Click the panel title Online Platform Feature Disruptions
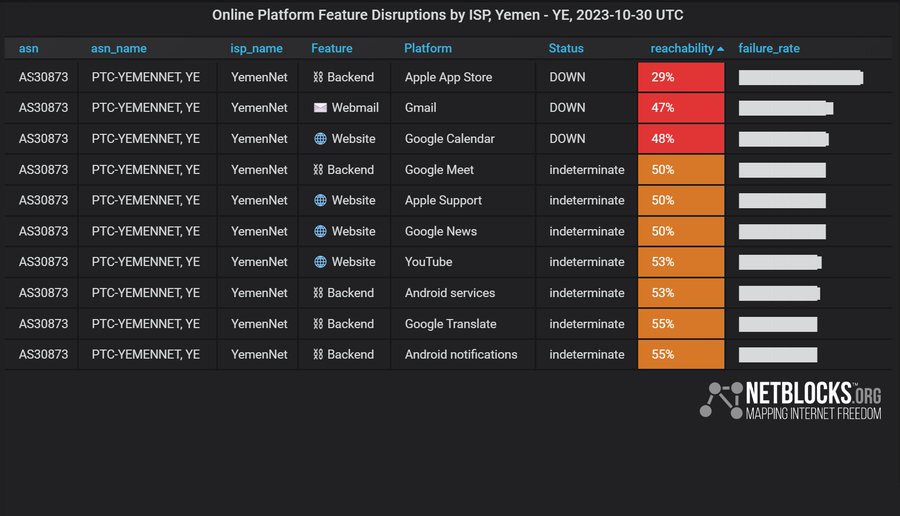The height and width of the screenshot is (516, 900). click(x=448, y=16)
